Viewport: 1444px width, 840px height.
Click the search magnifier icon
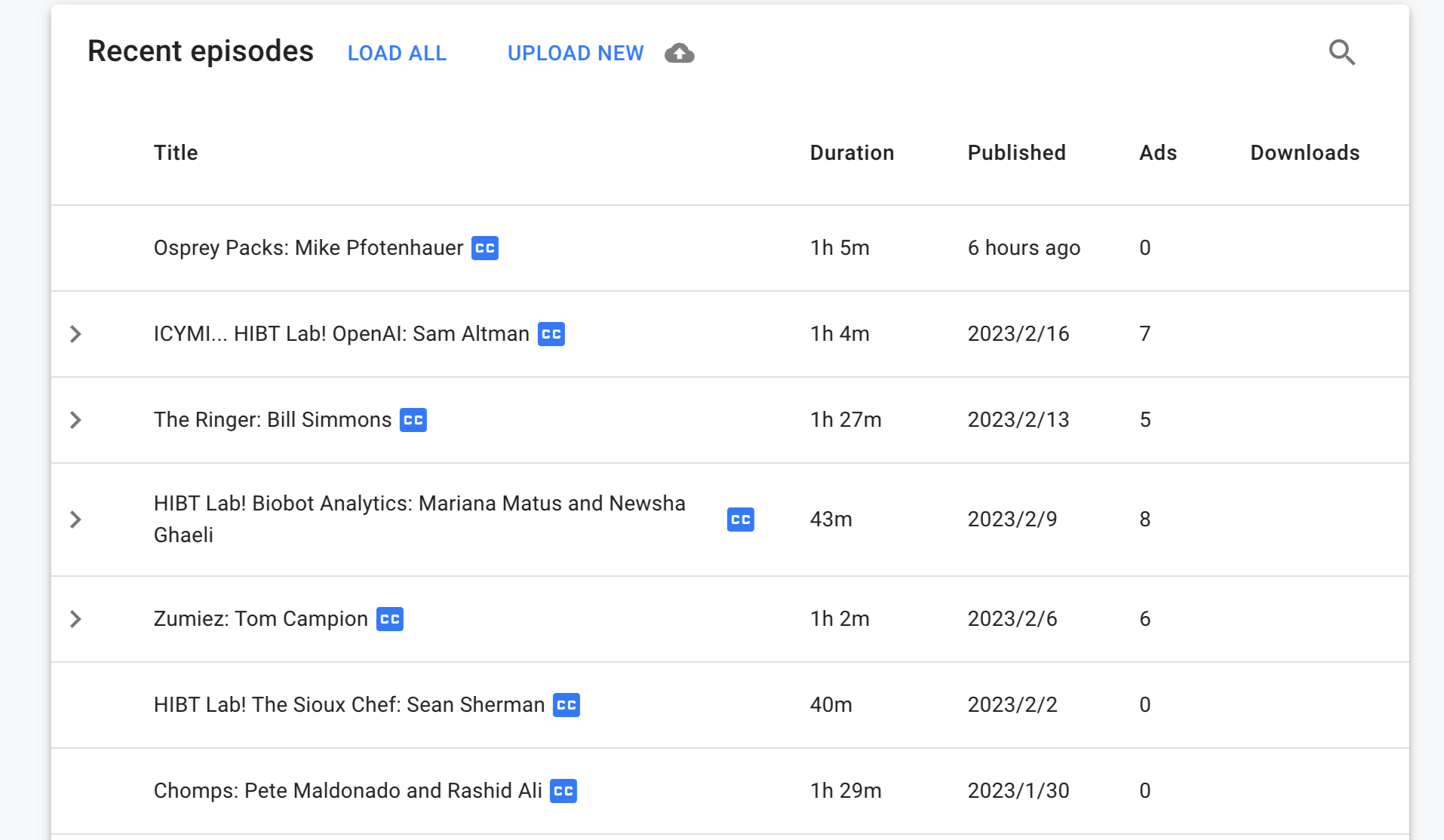pyautogui.click(x=1341, y=53)
